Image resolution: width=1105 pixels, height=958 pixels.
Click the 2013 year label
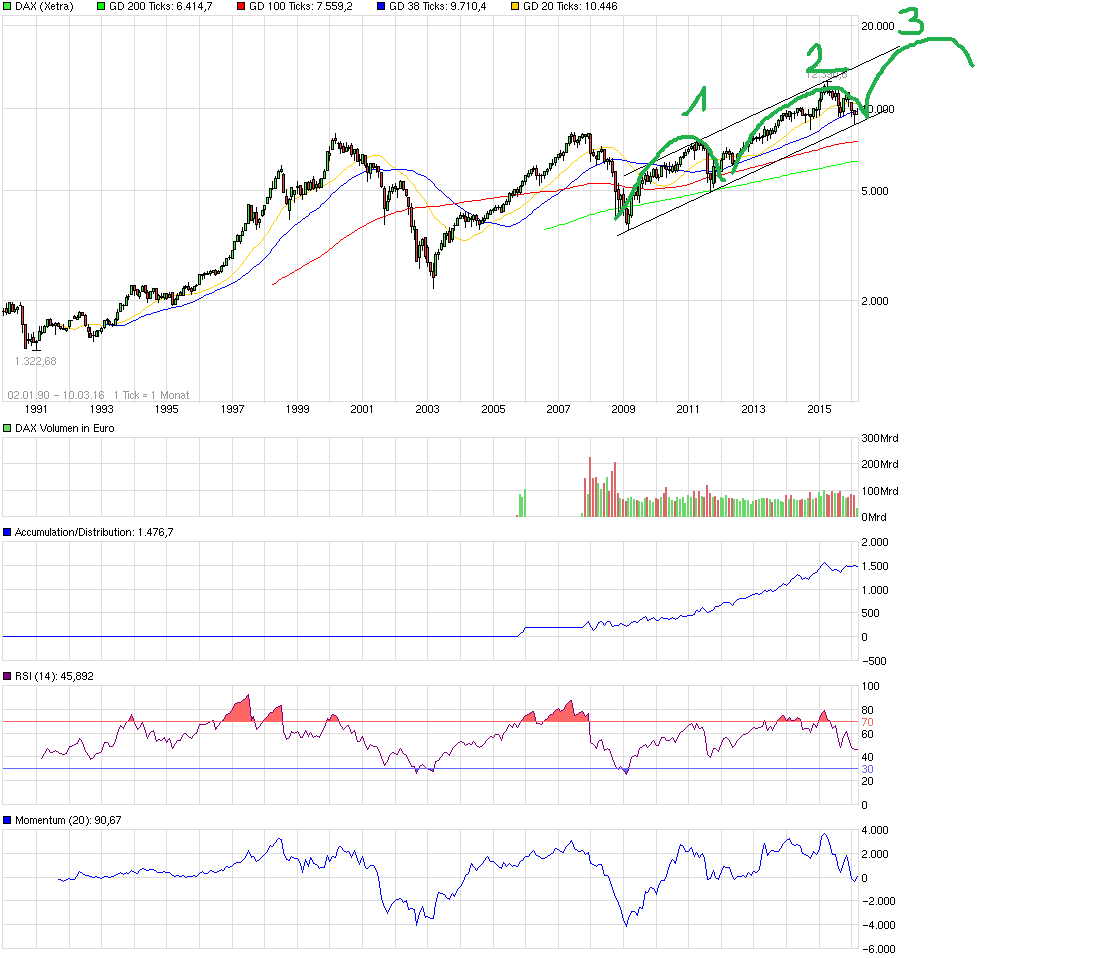pos(753,409)
